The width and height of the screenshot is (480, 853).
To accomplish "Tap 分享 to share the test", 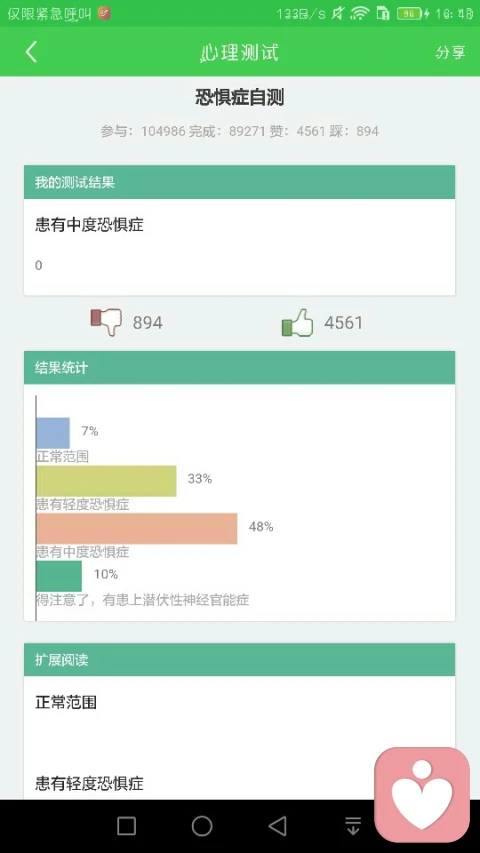I will click(450, 52).
